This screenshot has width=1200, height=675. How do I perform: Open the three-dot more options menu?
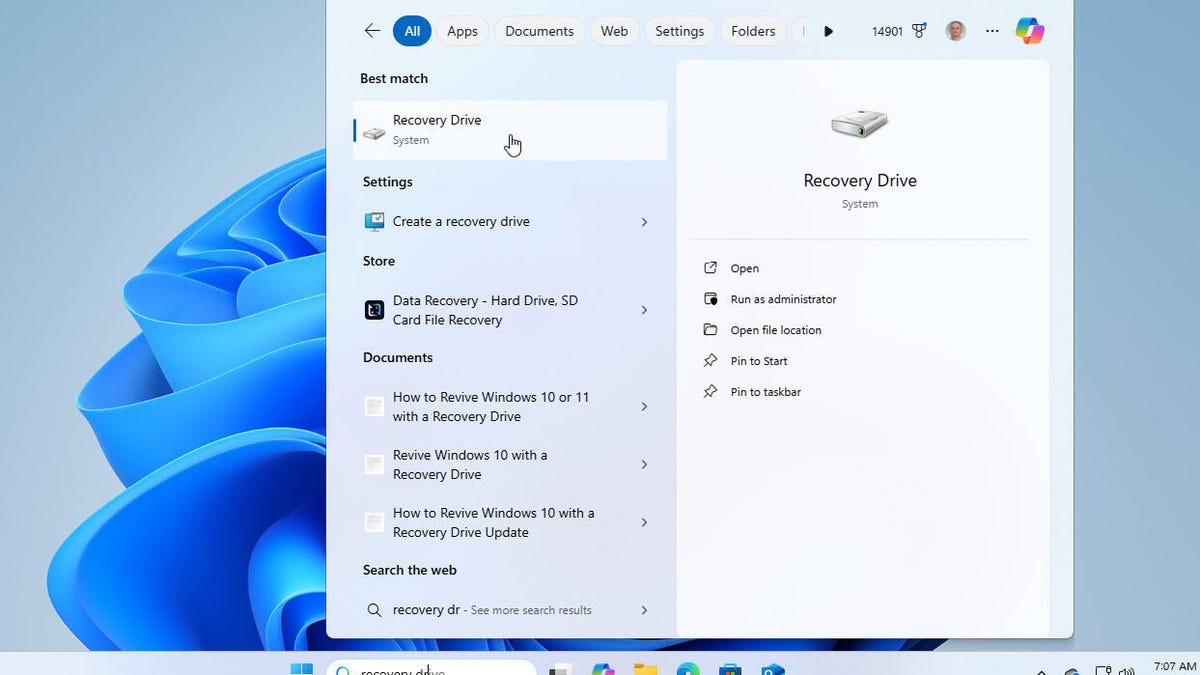992,31
